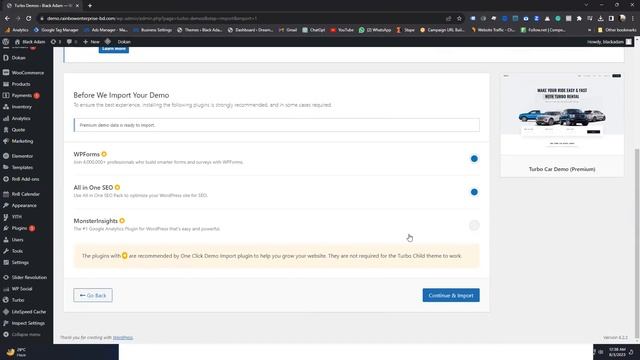
Task: Open the Products sidebar menu icon
Action: tap(6, 84)
